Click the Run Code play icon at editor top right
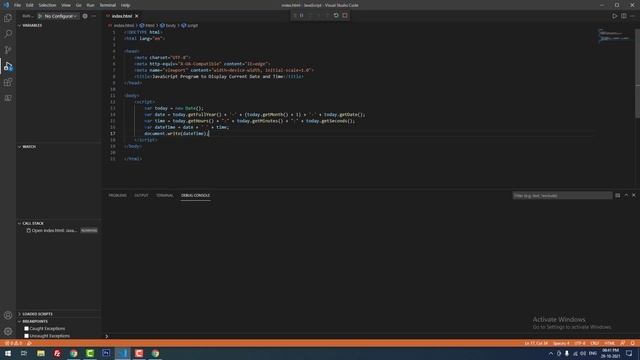 pos(614,16)
